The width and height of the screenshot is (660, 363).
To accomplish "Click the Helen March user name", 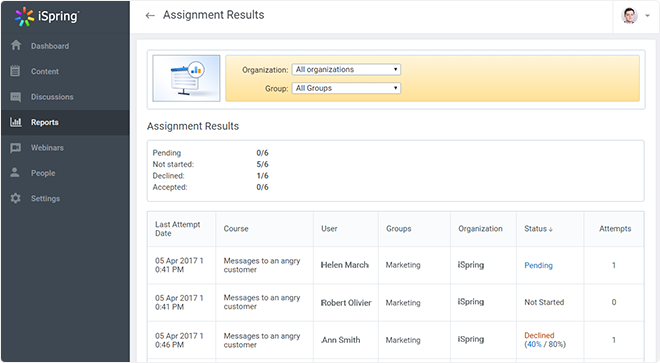I will [x=345, y=265].
